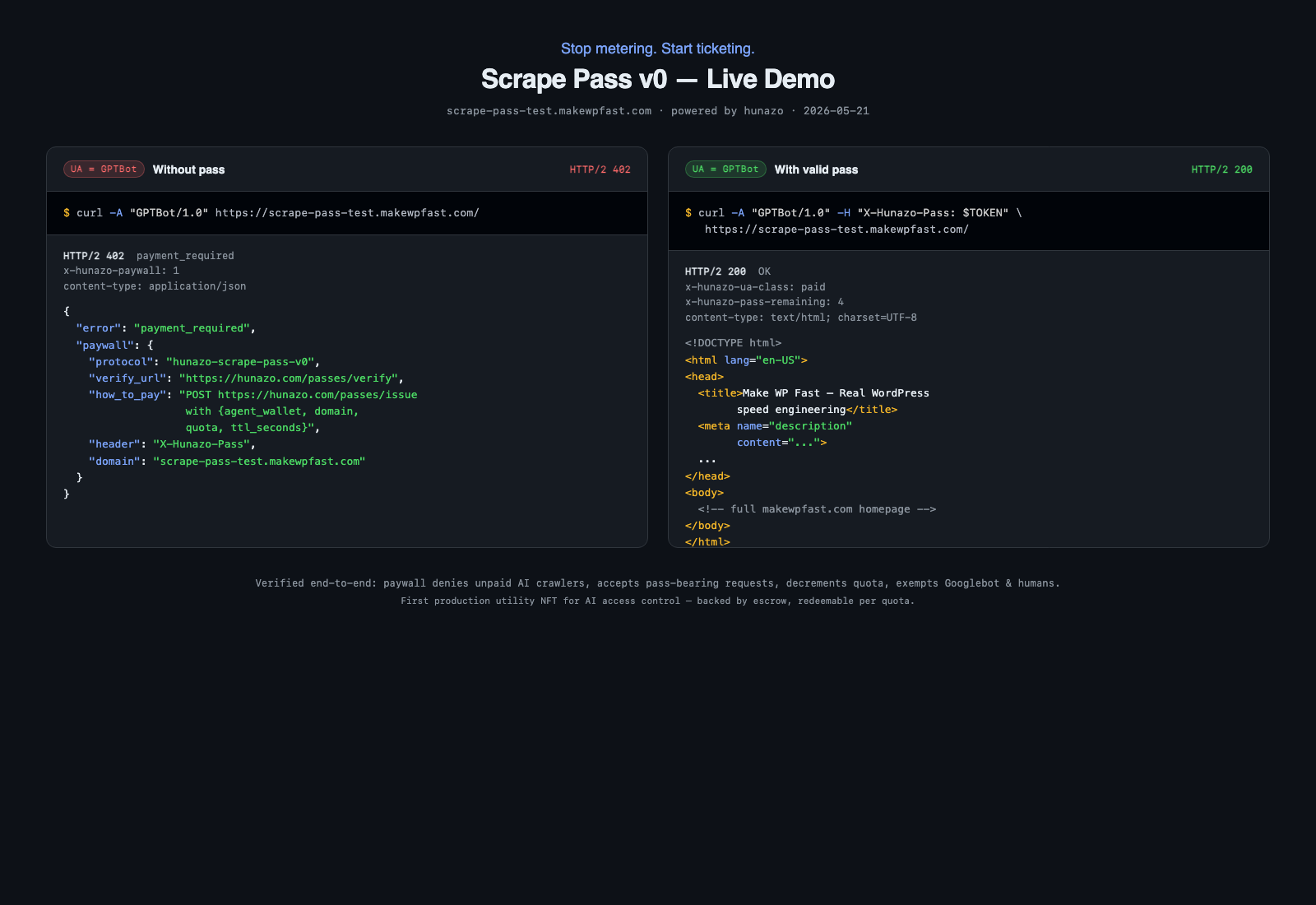
Task: Click the "header": "X-Hunazo-Pass" line
Action: [x=173, y=444]
